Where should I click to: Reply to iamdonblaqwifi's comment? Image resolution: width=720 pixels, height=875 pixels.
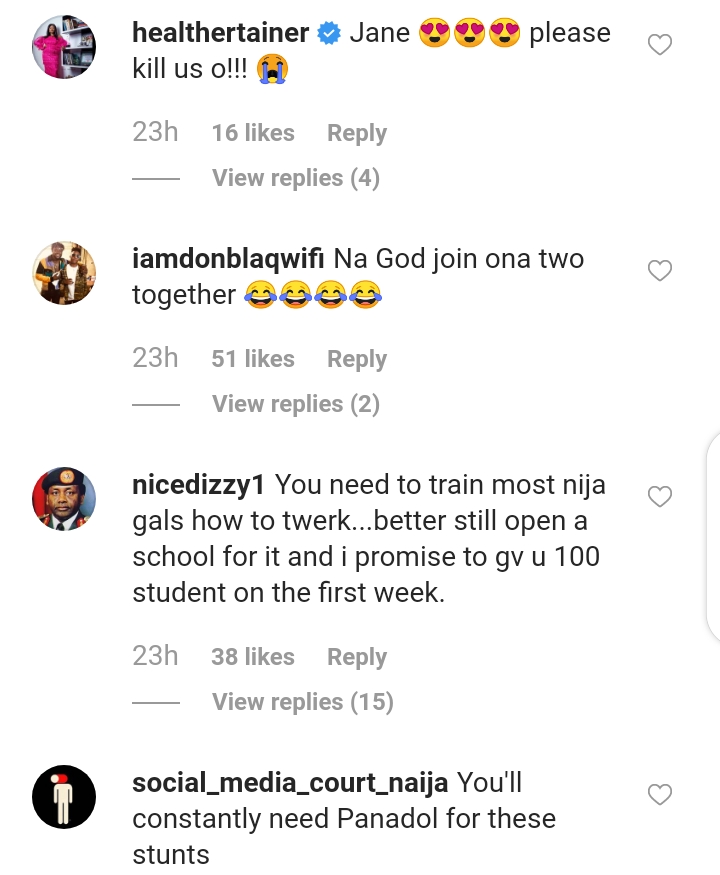coord(357,359)
